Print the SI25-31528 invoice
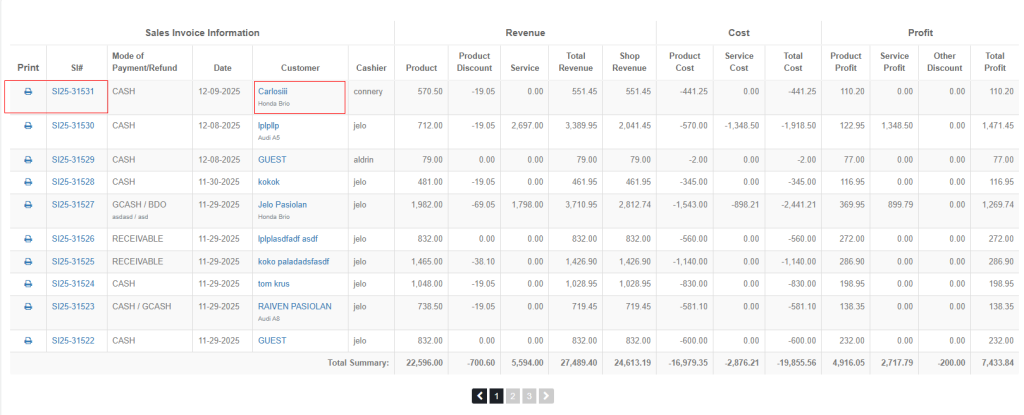This screenshot has width=1024, height=415. (x=28, y=182)
